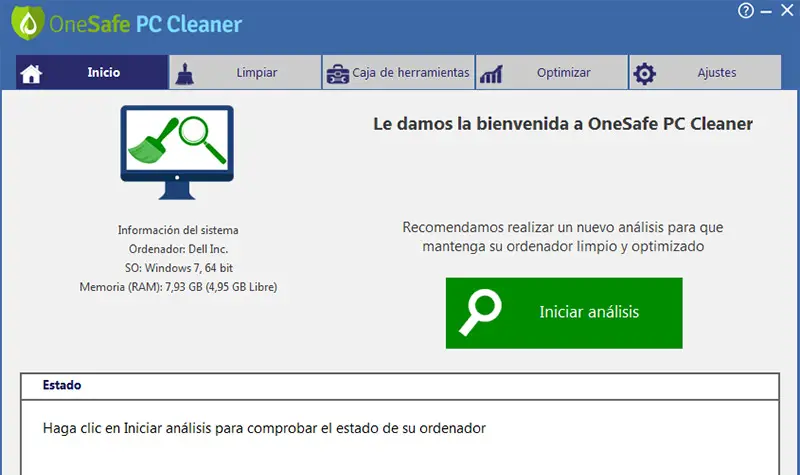Click the OneSafe shield logo
The image size is (800, 475).
click(28, 23)
